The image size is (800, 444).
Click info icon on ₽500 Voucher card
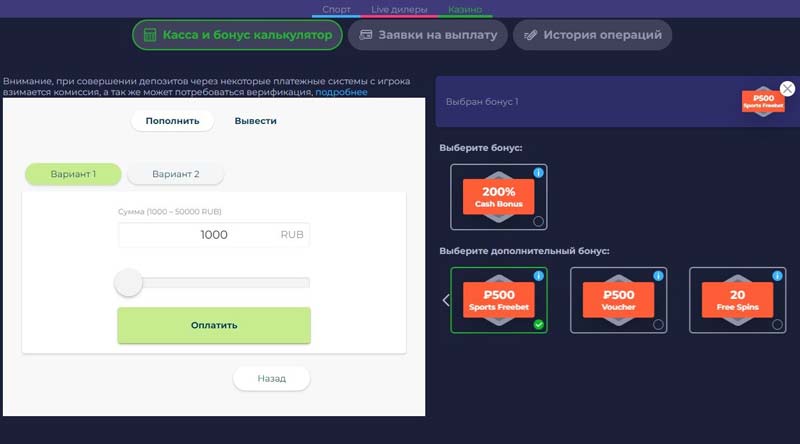pos(658,276)
